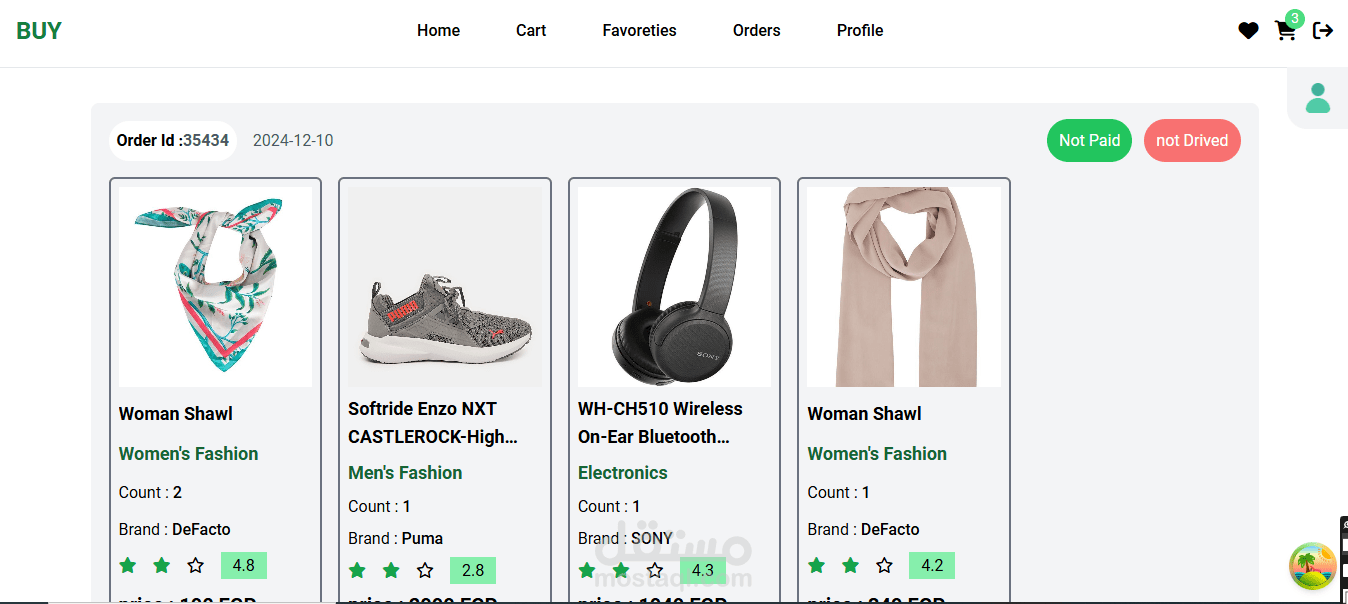Click second star on Sony headphones rating

(x=621, y=571)
